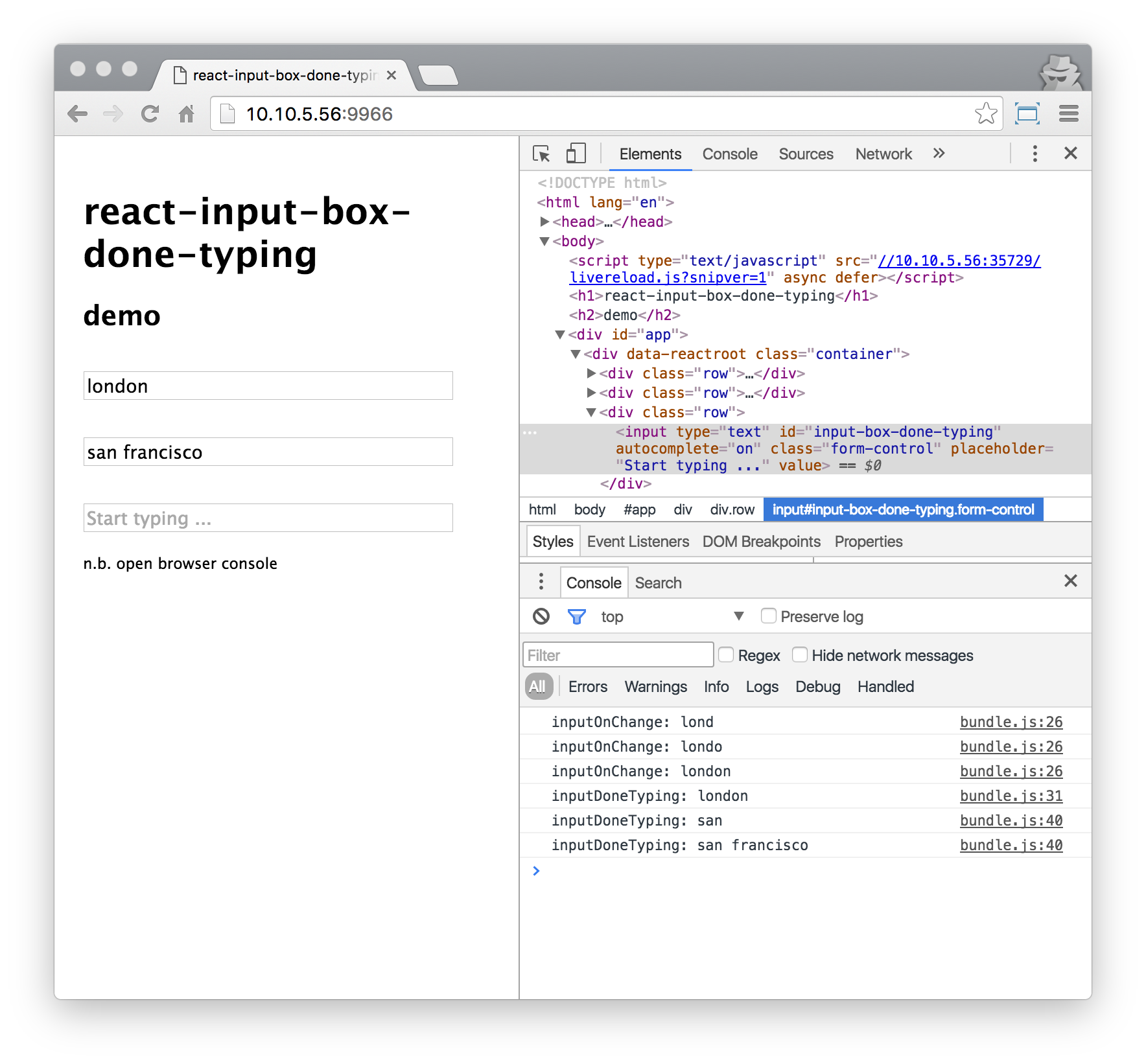The height and width of the screenshot is (1064, 1146).
Task: Open the Sources tab
Action: (x=806, y=154)
